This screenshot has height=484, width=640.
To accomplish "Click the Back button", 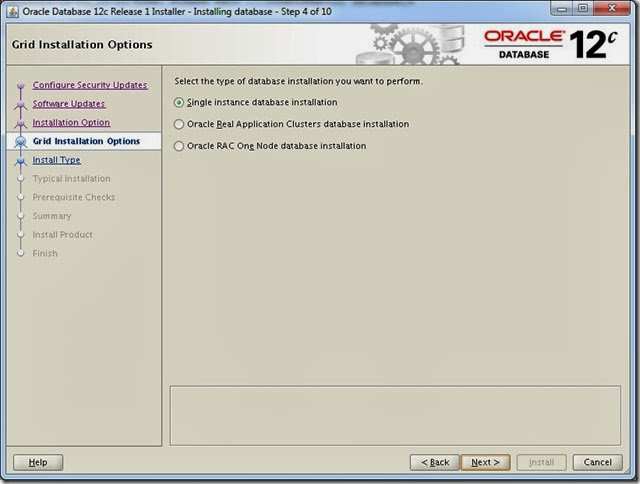I will click(435, 462).
